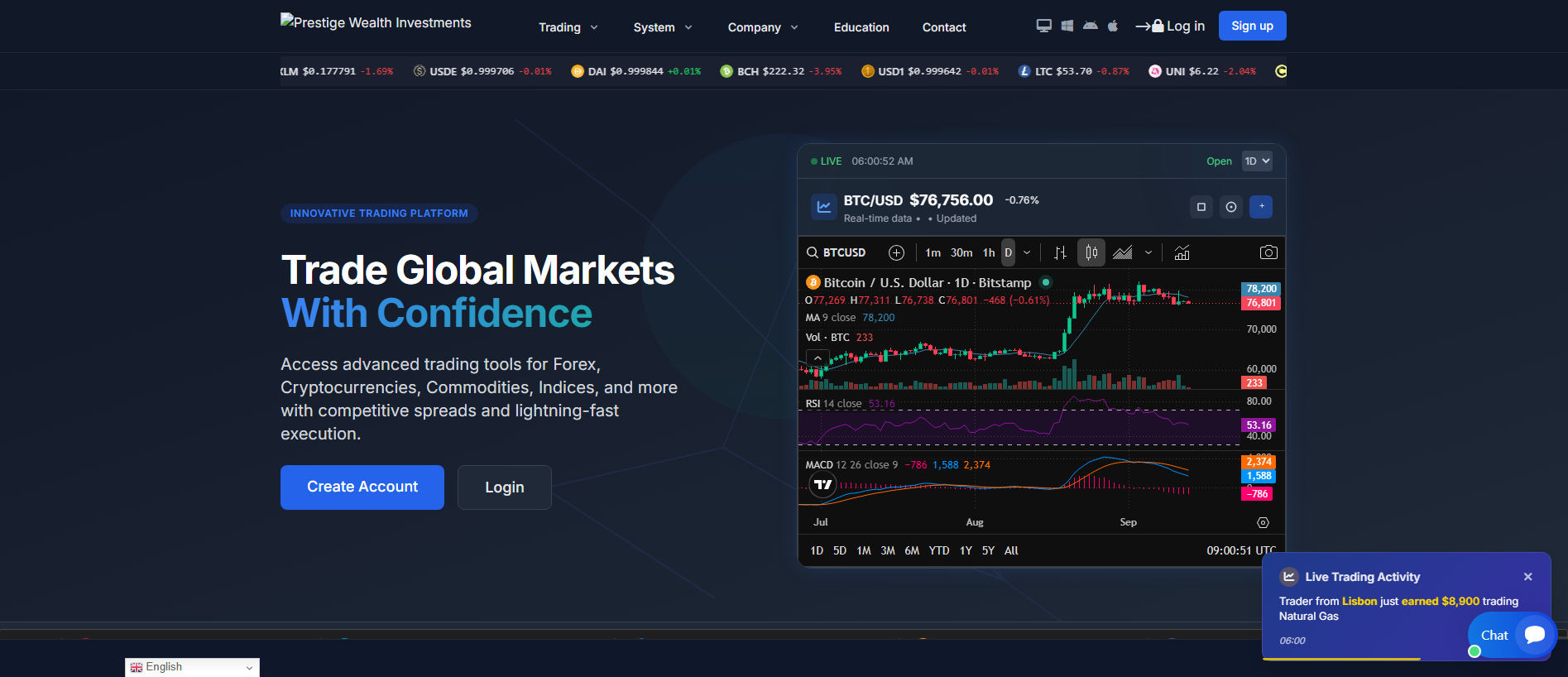Click the Android platform icon
This screenshot has height=677, width=1568.
[x=1091, y=26]
